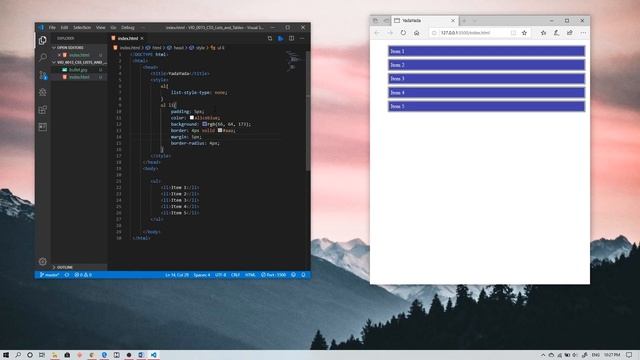
Task: Click the editor minimap
Action: click(x=294, y=61)
